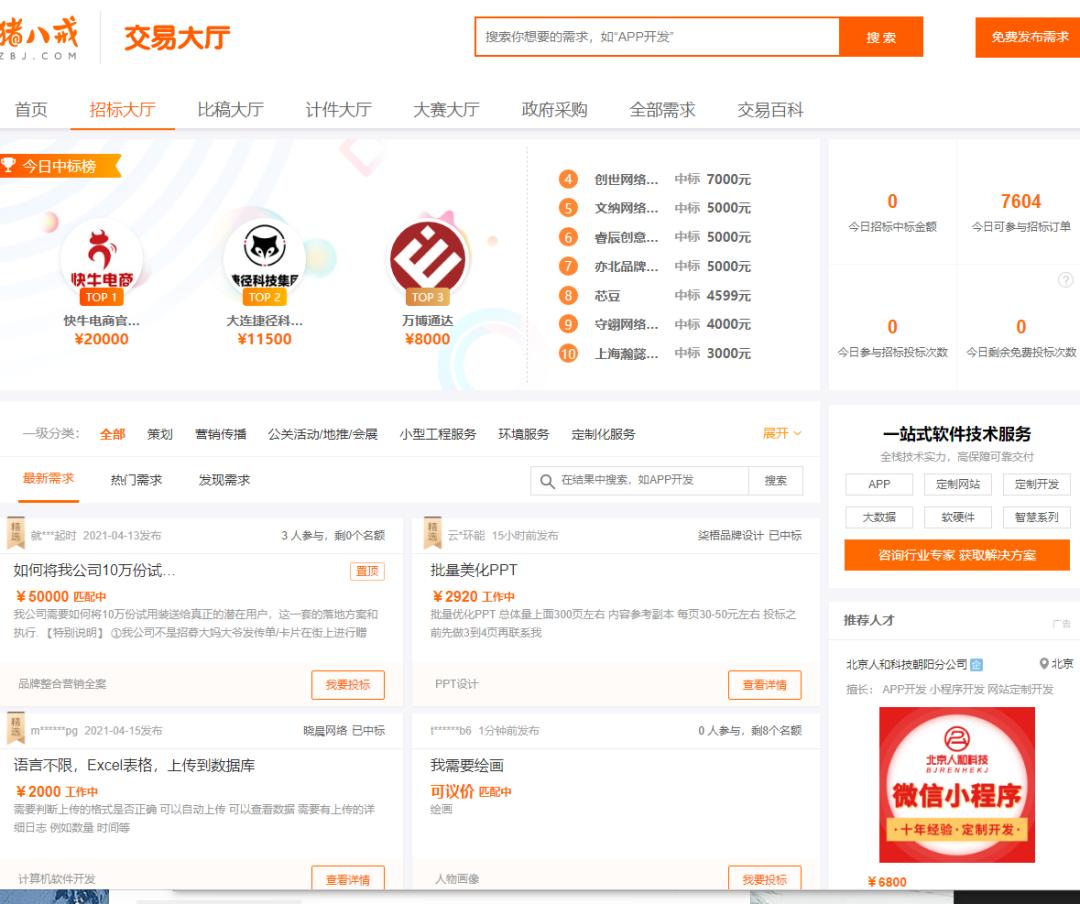Open the 比稿大厅 navigation menu item

click(229, 110)
